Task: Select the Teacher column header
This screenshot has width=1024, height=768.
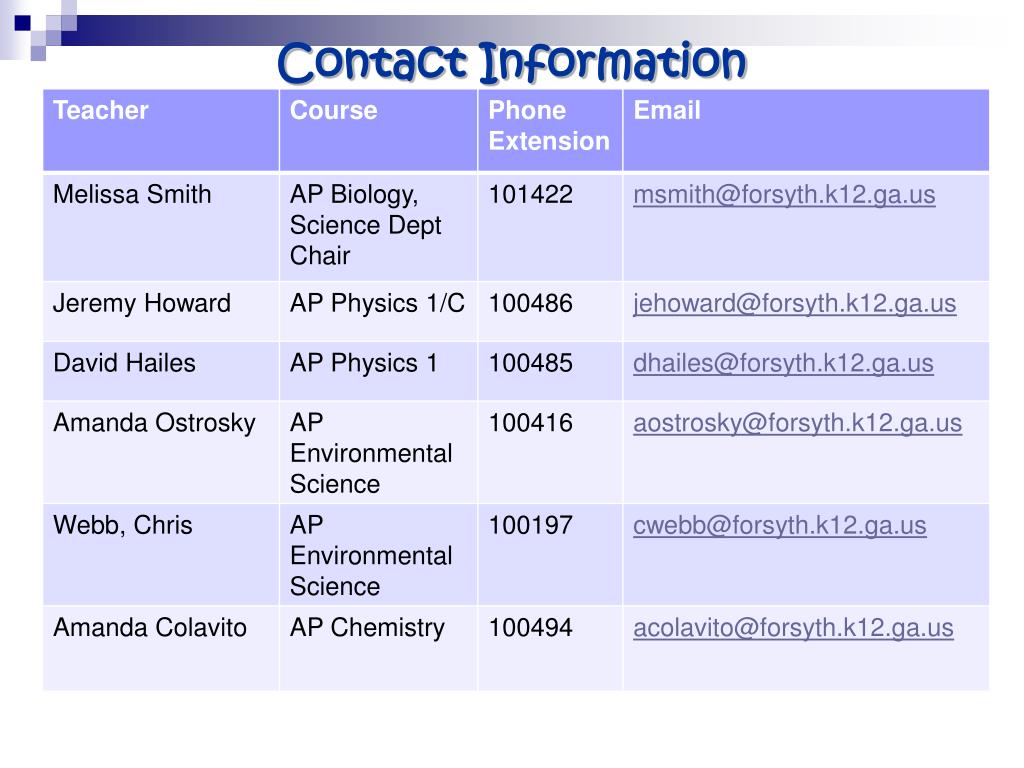Action: pos(161,131)
